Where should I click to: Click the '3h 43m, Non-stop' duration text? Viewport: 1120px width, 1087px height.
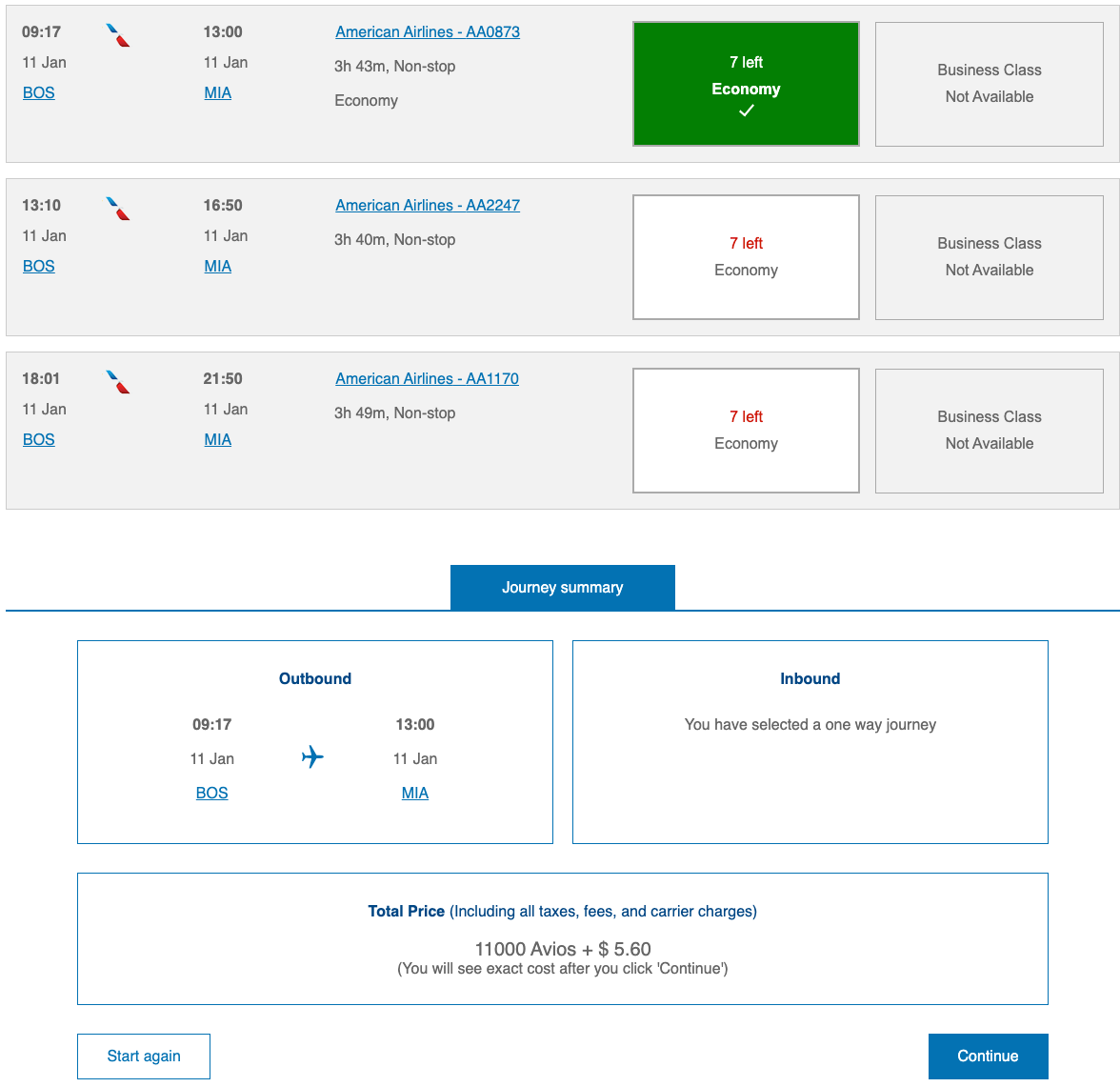point(395,67)
